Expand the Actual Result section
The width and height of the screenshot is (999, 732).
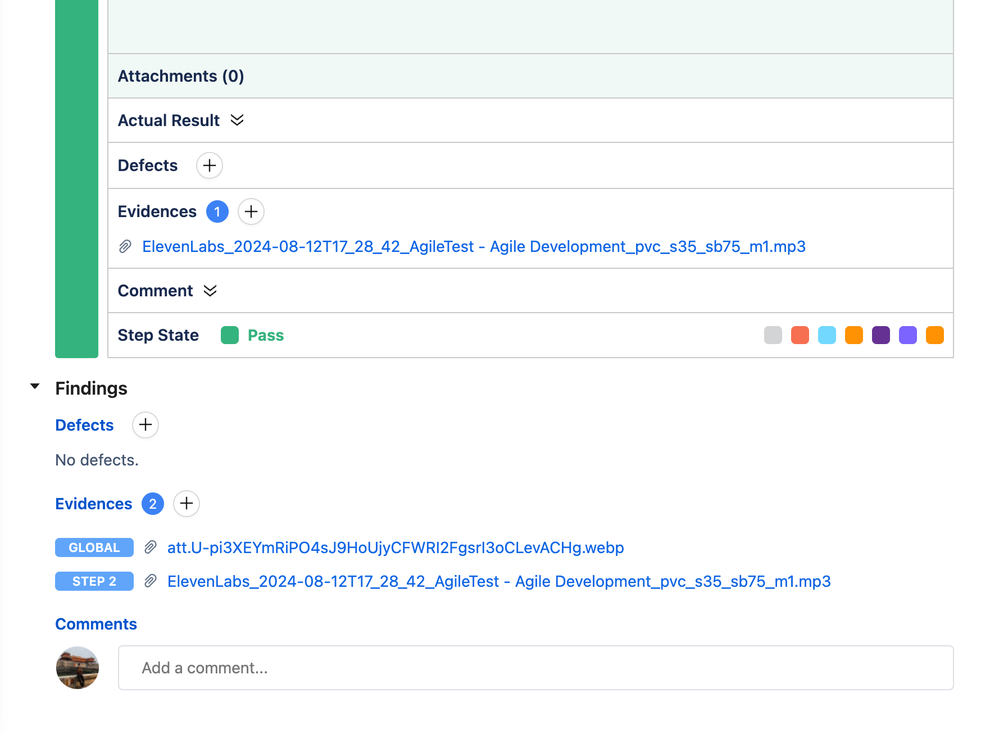point(237,120)
